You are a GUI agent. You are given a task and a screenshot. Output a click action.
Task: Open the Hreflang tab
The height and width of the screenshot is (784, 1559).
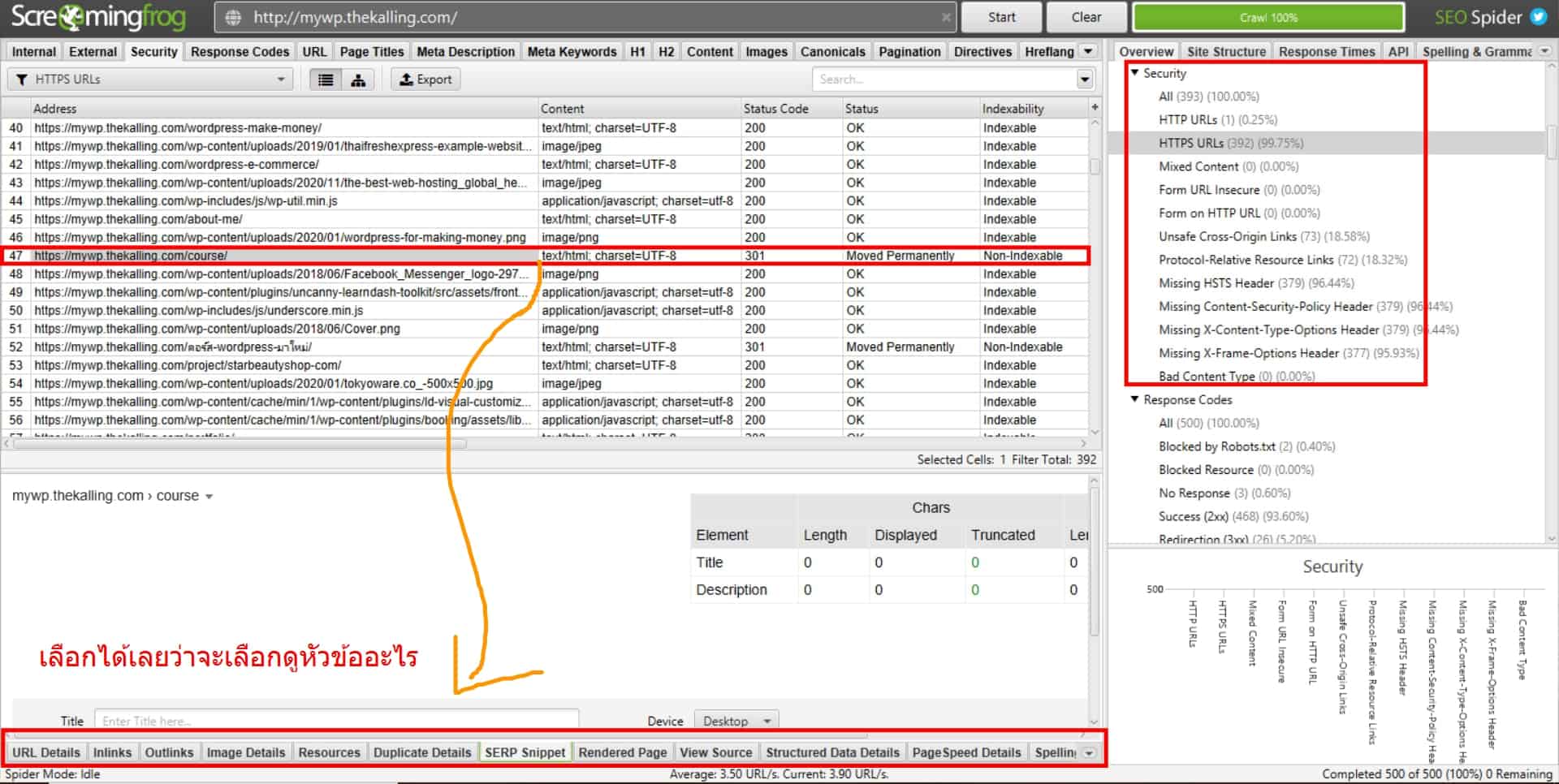tap(1049, 51)
